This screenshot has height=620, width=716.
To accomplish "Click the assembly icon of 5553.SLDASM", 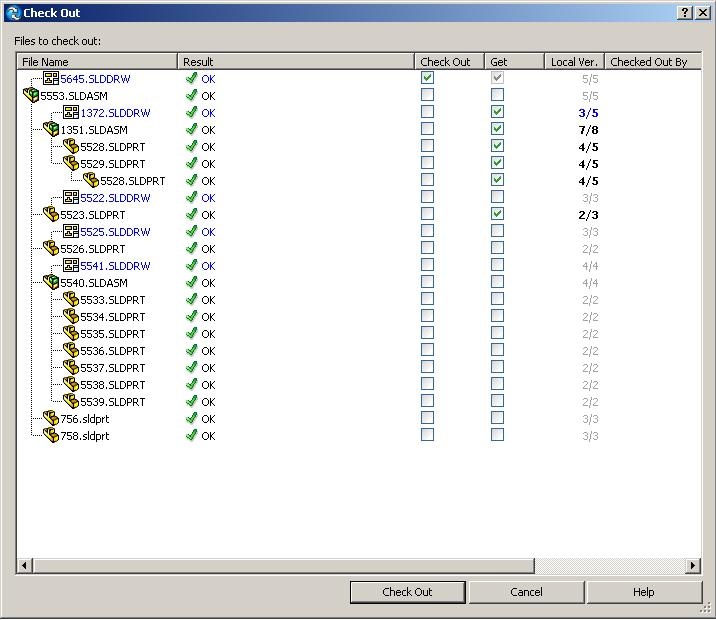I will coord(31,95).
